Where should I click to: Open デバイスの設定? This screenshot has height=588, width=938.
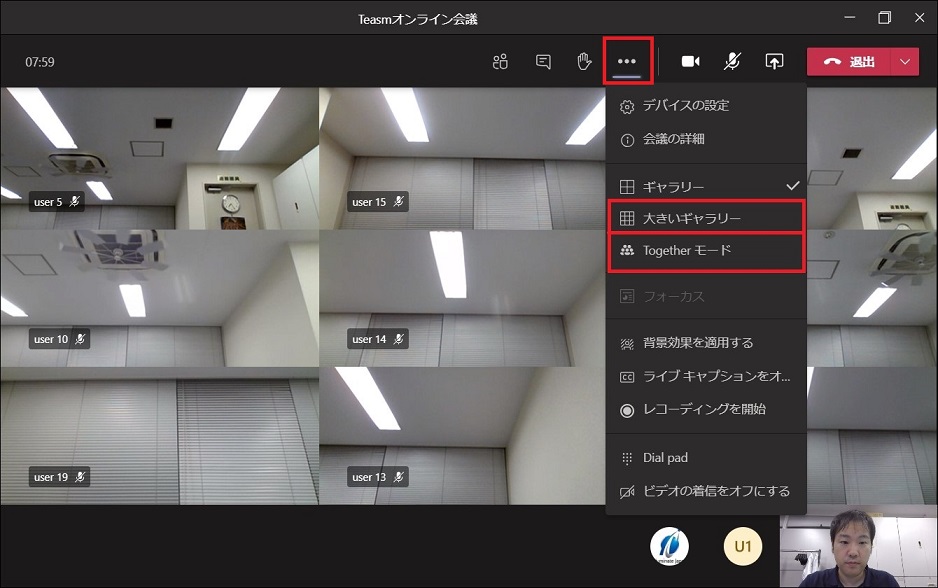tap(706, 106)
